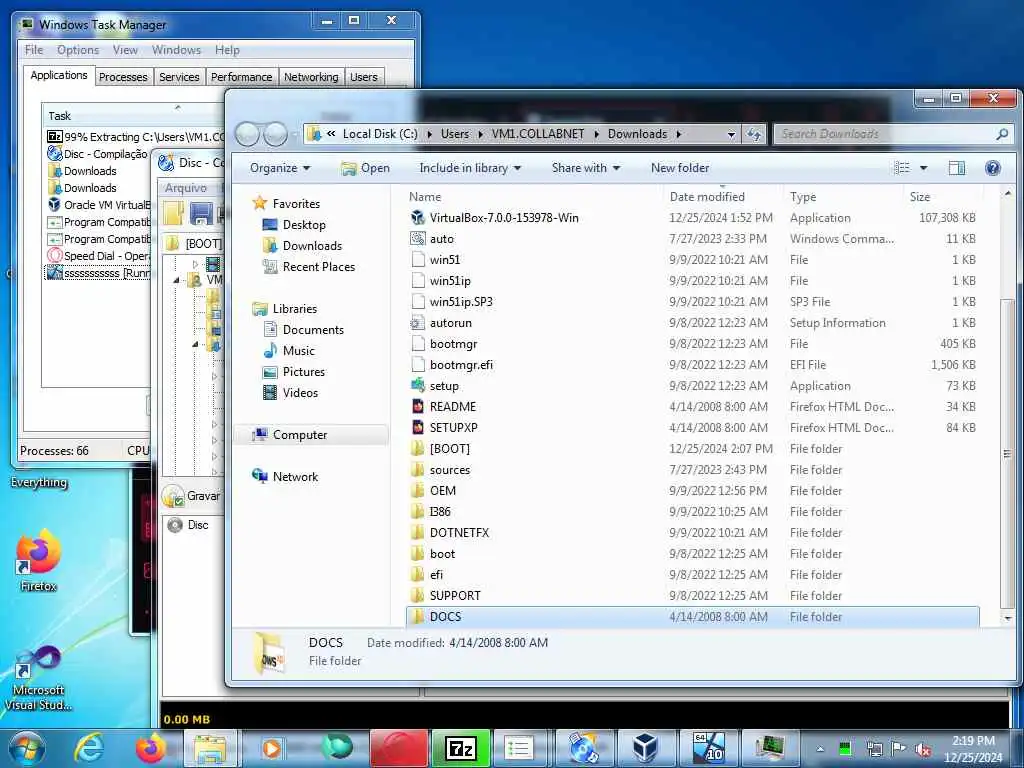The width and height of the screenshot is (1024, 768).
Task: Open Firefox desktop shortcut
Action: pos(38,560)
